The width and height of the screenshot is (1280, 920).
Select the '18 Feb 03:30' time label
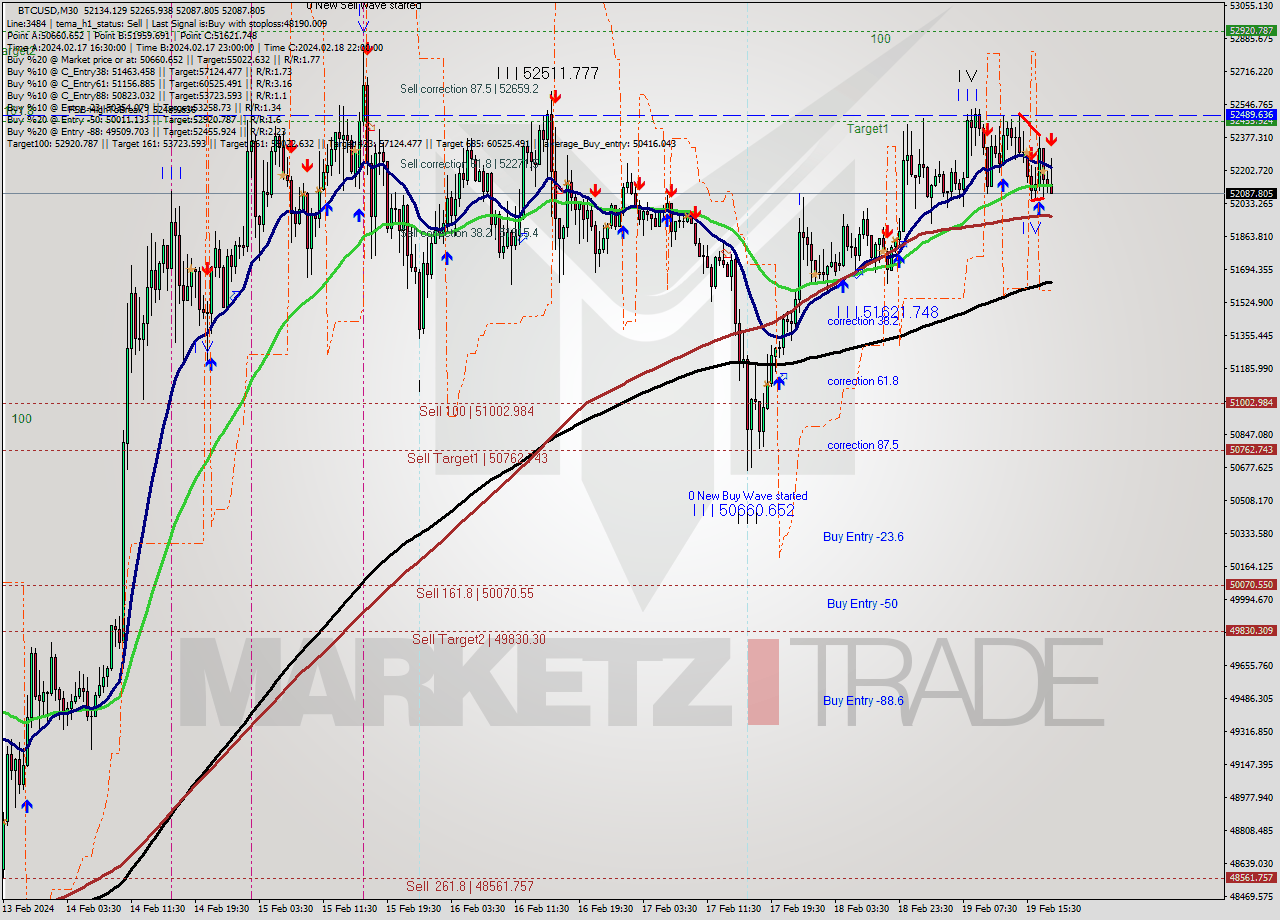[x=862, y=909]
